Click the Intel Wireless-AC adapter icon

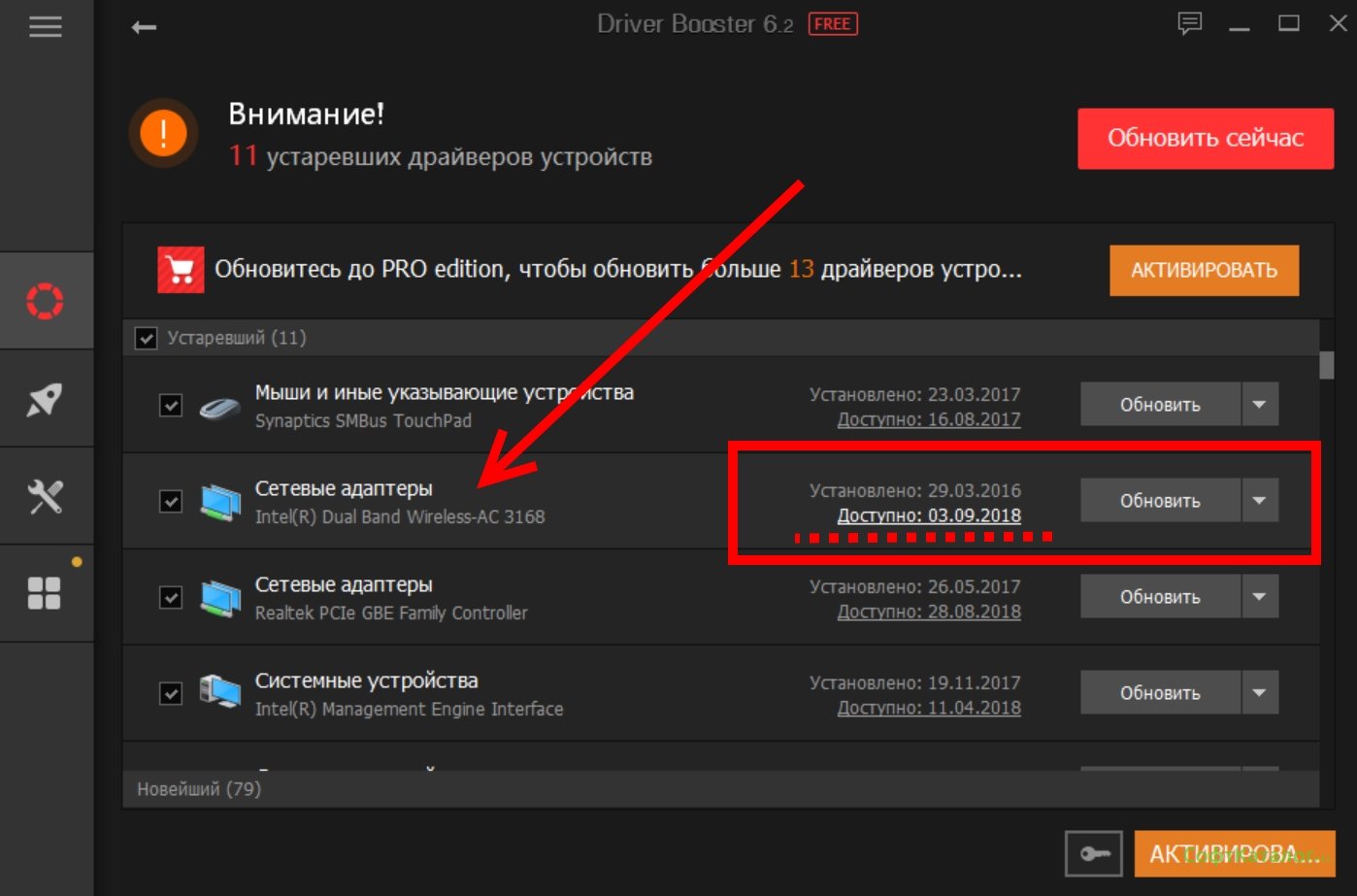pos(220,502)
